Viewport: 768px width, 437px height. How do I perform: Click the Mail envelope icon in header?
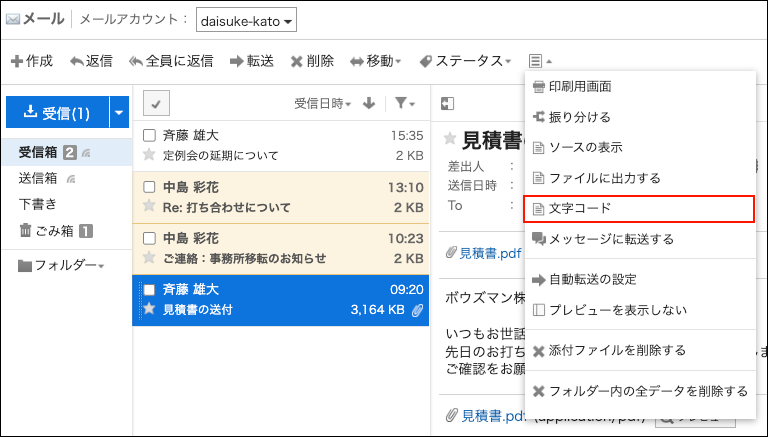(x=12, y=20)
